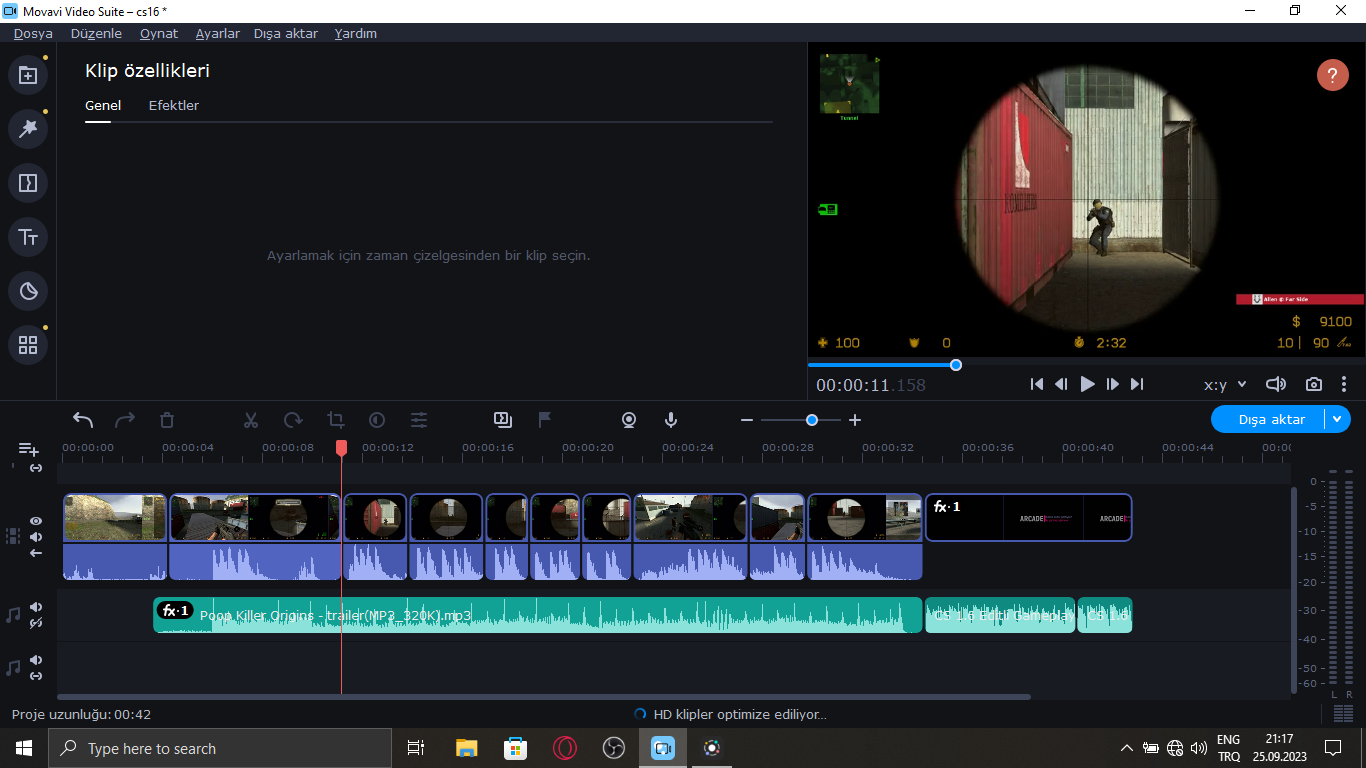Open the Dosya menu

pyautogui.click(x=33, y=33)
